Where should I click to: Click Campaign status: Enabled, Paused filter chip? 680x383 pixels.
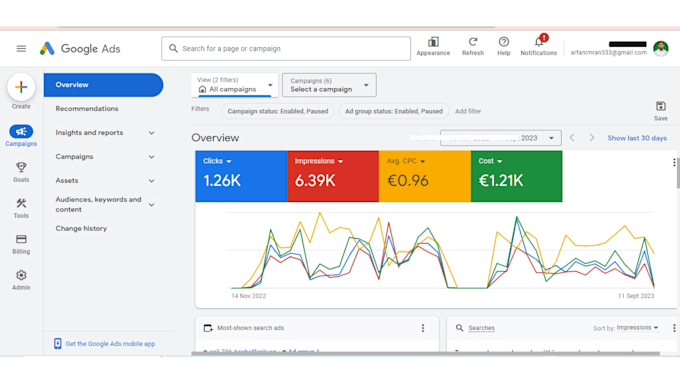tap(278, 111)
